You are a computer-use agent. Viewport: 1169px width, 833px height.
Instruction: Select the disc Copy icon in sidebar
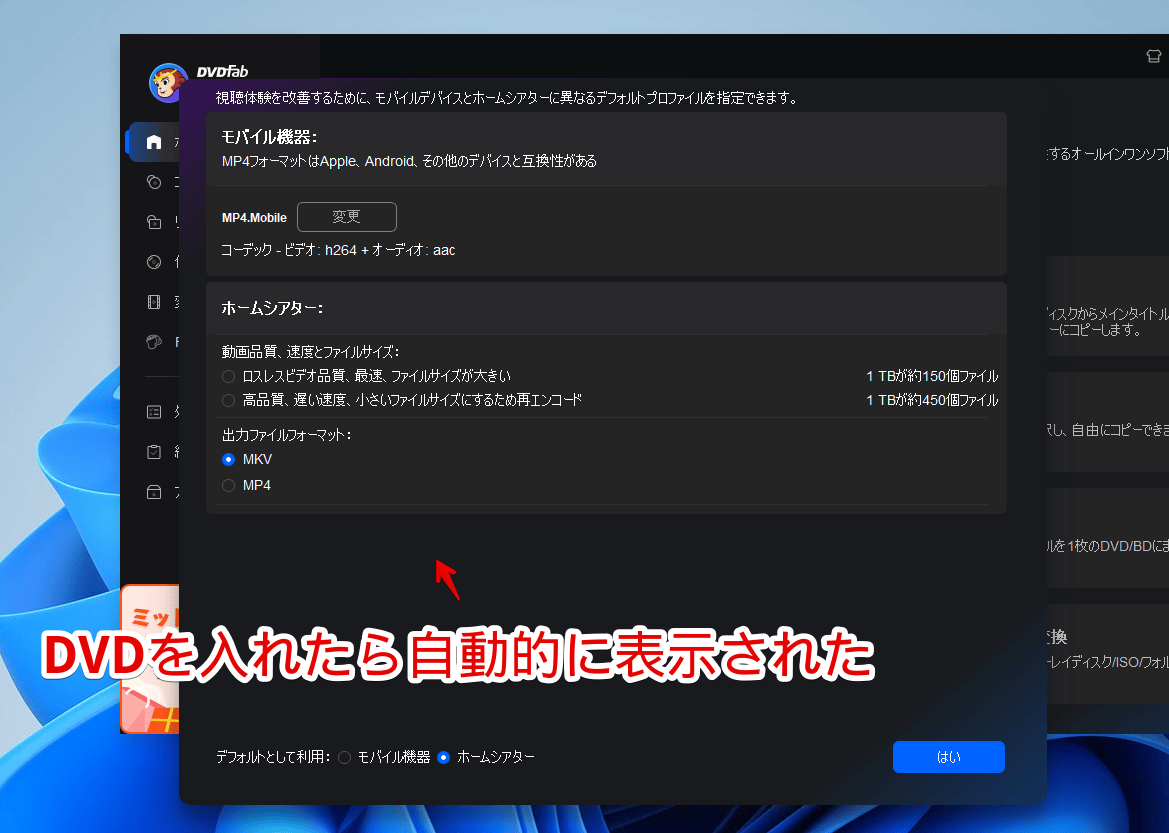[154, 182]
